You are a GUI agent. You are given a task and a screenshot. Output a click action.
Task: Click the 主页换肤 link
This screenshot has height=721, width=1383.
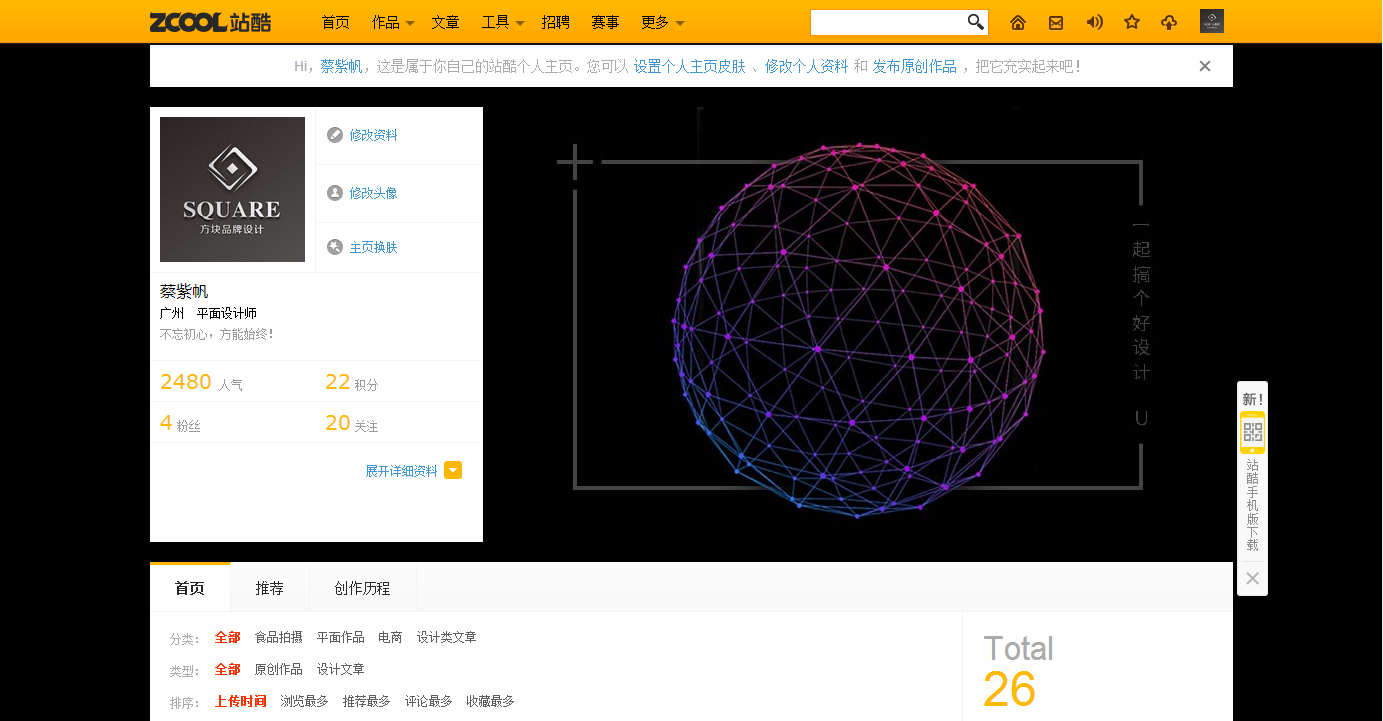click(x=373, y=247)
